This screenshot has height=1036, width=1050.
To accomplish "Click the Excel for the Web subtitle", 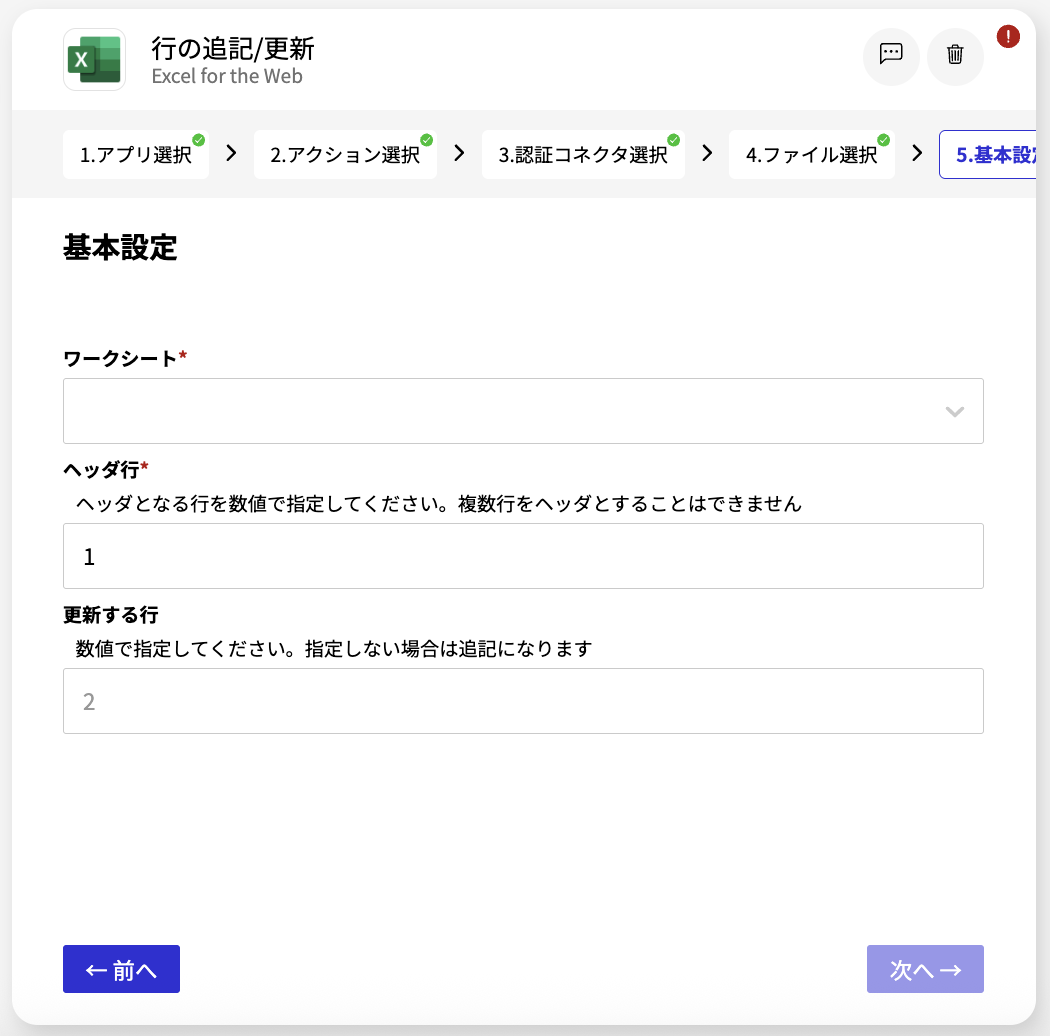I will coord(227,76).
